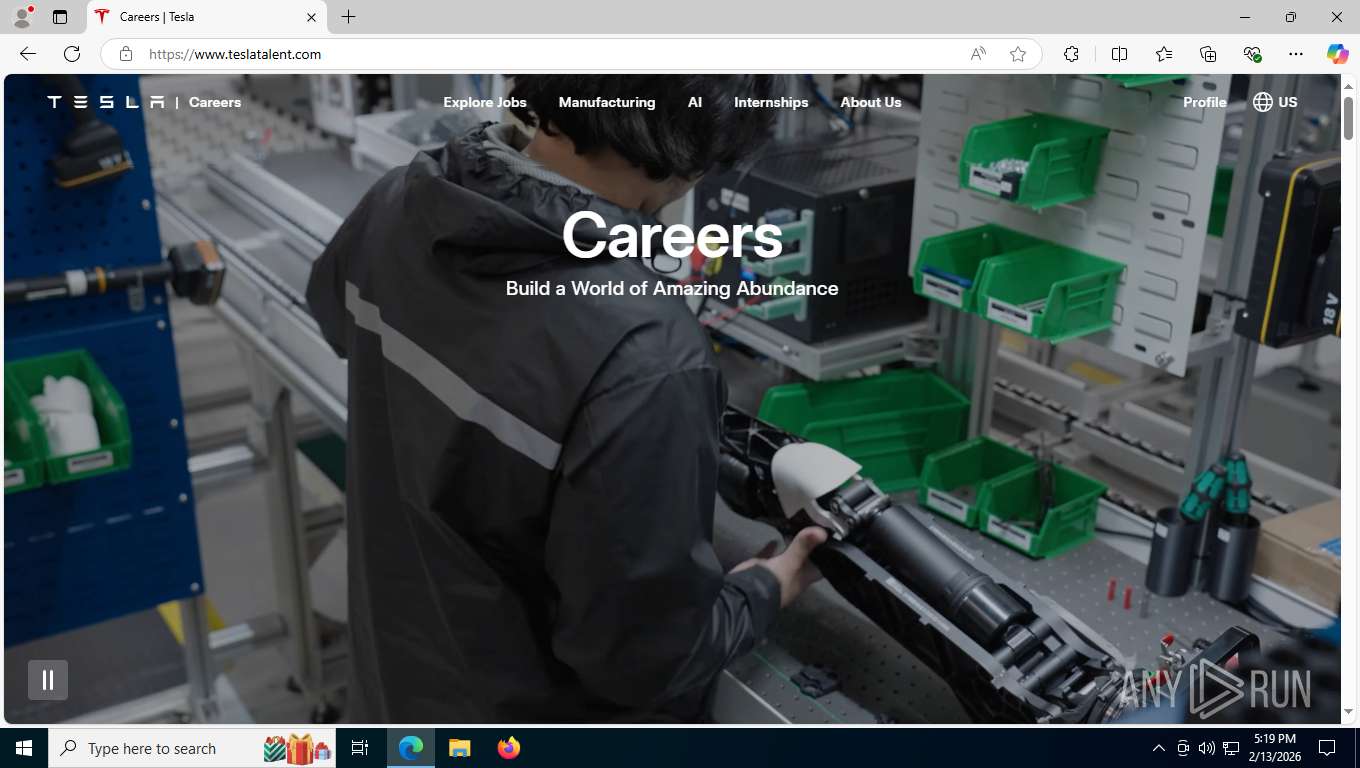
Task: Click the Tesla logo in header
Action: coord(106,102)
